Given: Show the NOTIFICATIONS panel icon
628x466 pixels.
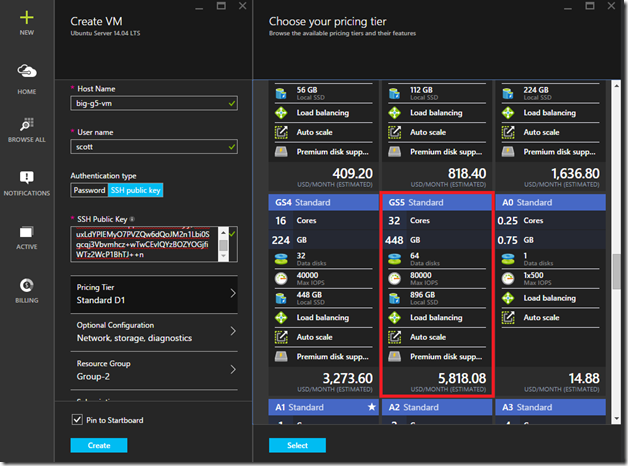Looking at the screenshot, I should [x=26, y=177].
